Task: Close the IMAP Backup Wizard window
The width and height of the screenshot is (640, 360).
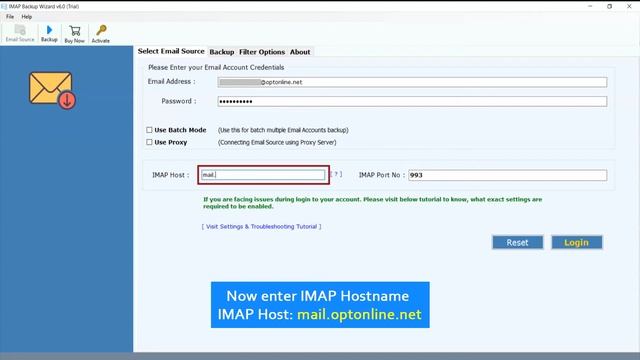Action: [x=629, y=6]
